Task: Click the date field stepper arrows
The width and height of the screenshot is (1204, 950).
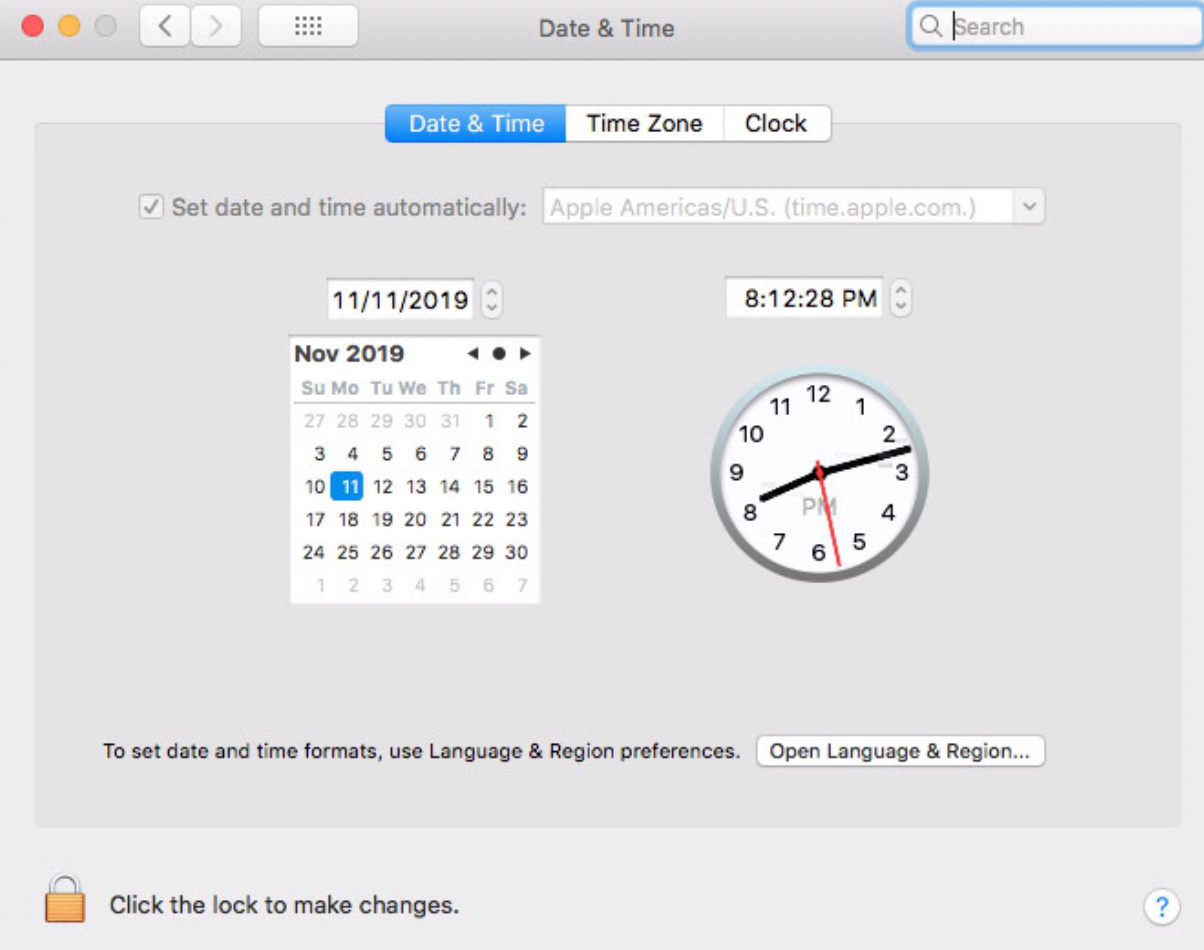Action: (491, 299)
